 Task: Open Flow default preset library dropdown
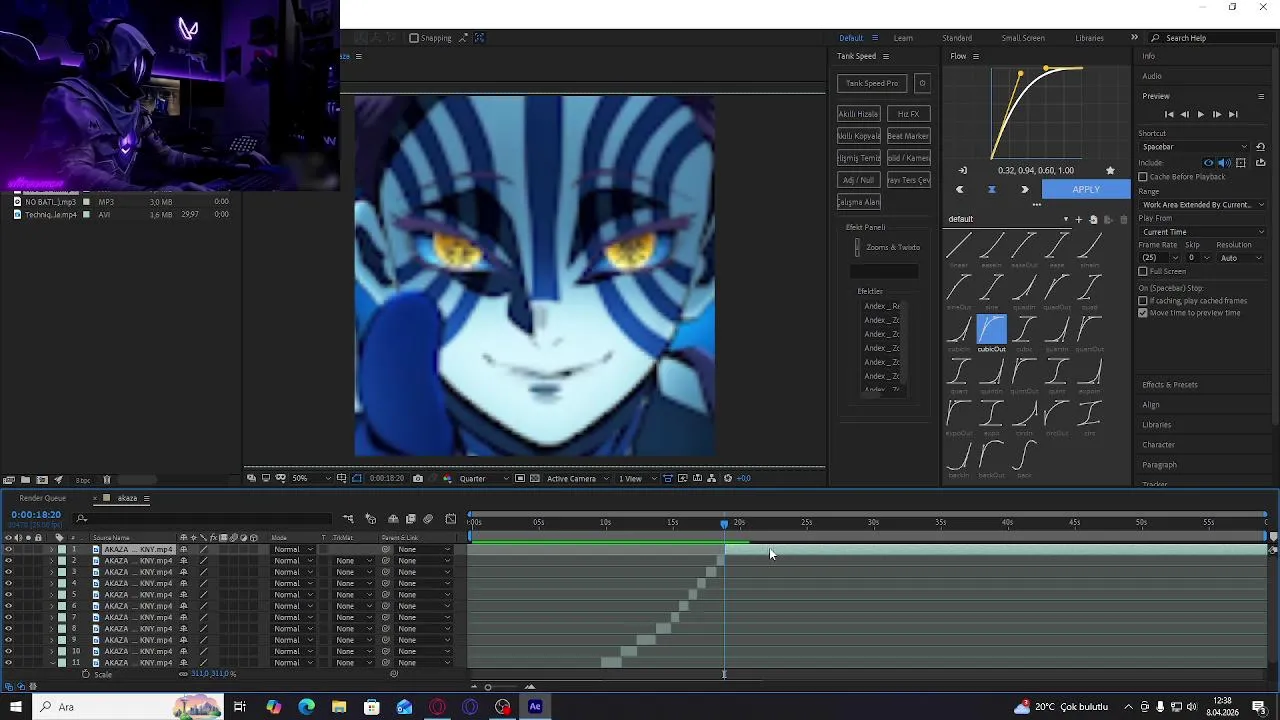point(1007,220)
